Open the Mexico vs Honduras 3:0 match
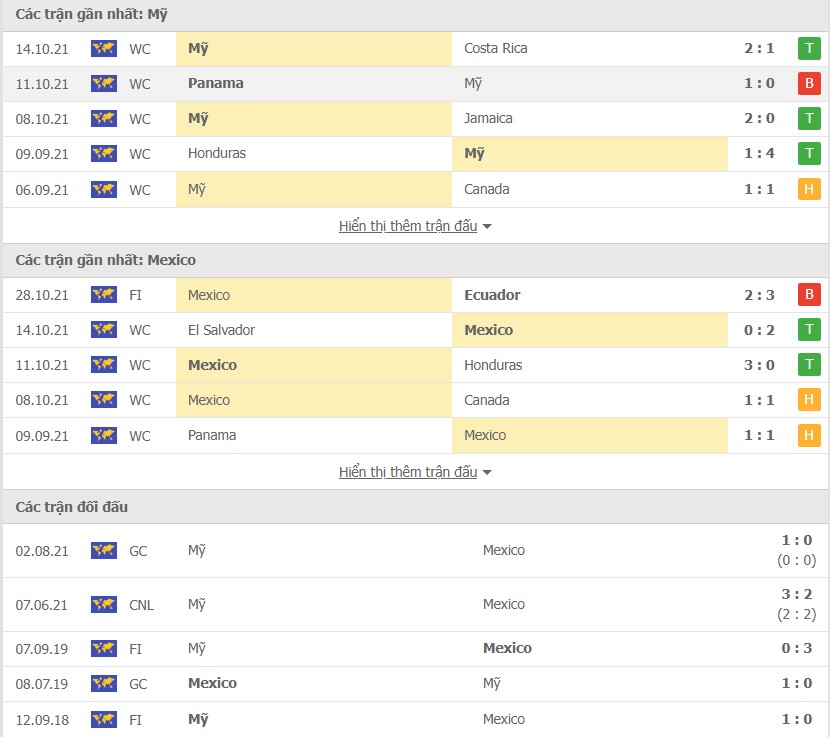Screen dimensions: 830x737 pos(415,365)
